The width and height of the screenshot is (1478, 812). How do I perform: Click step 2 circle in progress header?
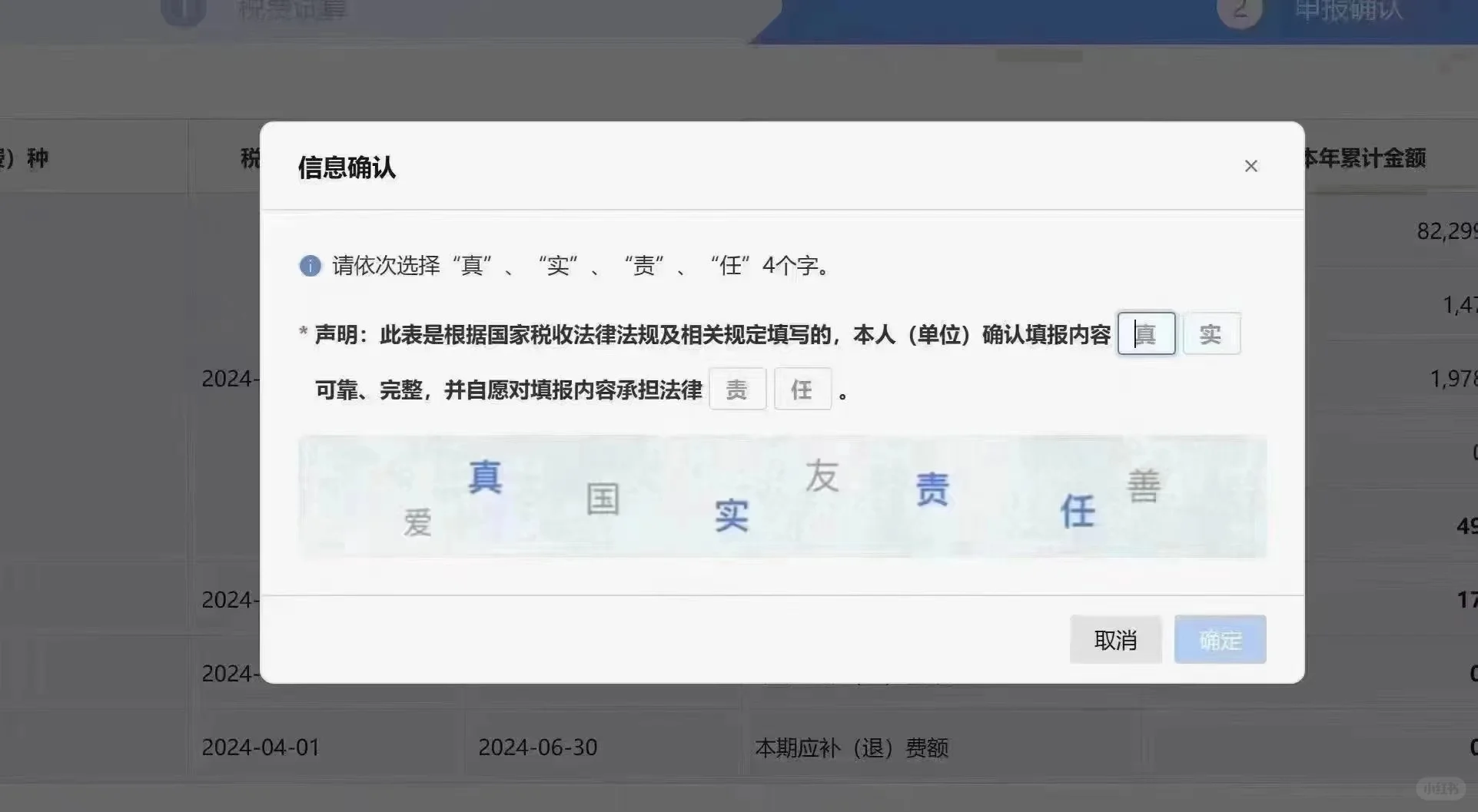[x=1240, y=10]
